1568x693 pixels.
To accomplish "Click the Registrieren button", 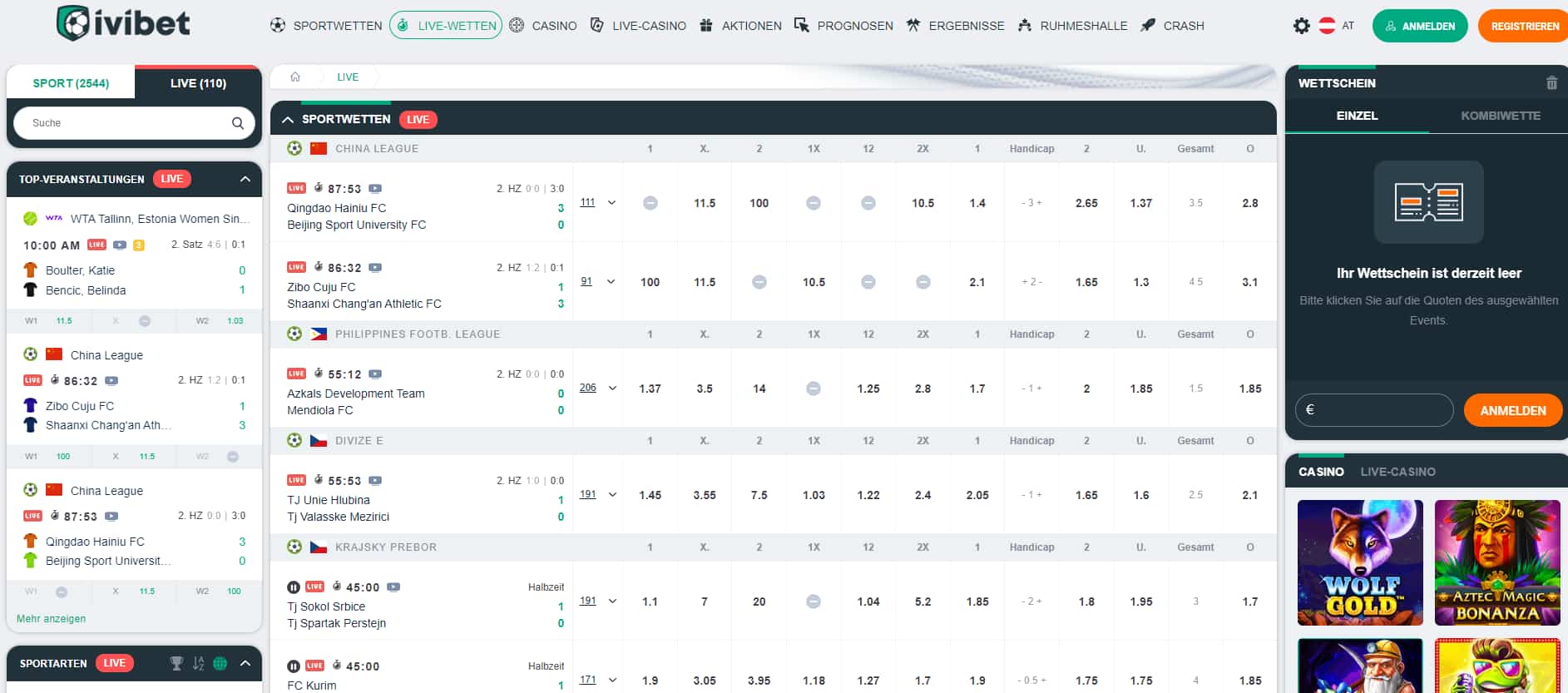I will pos(1524,26).
